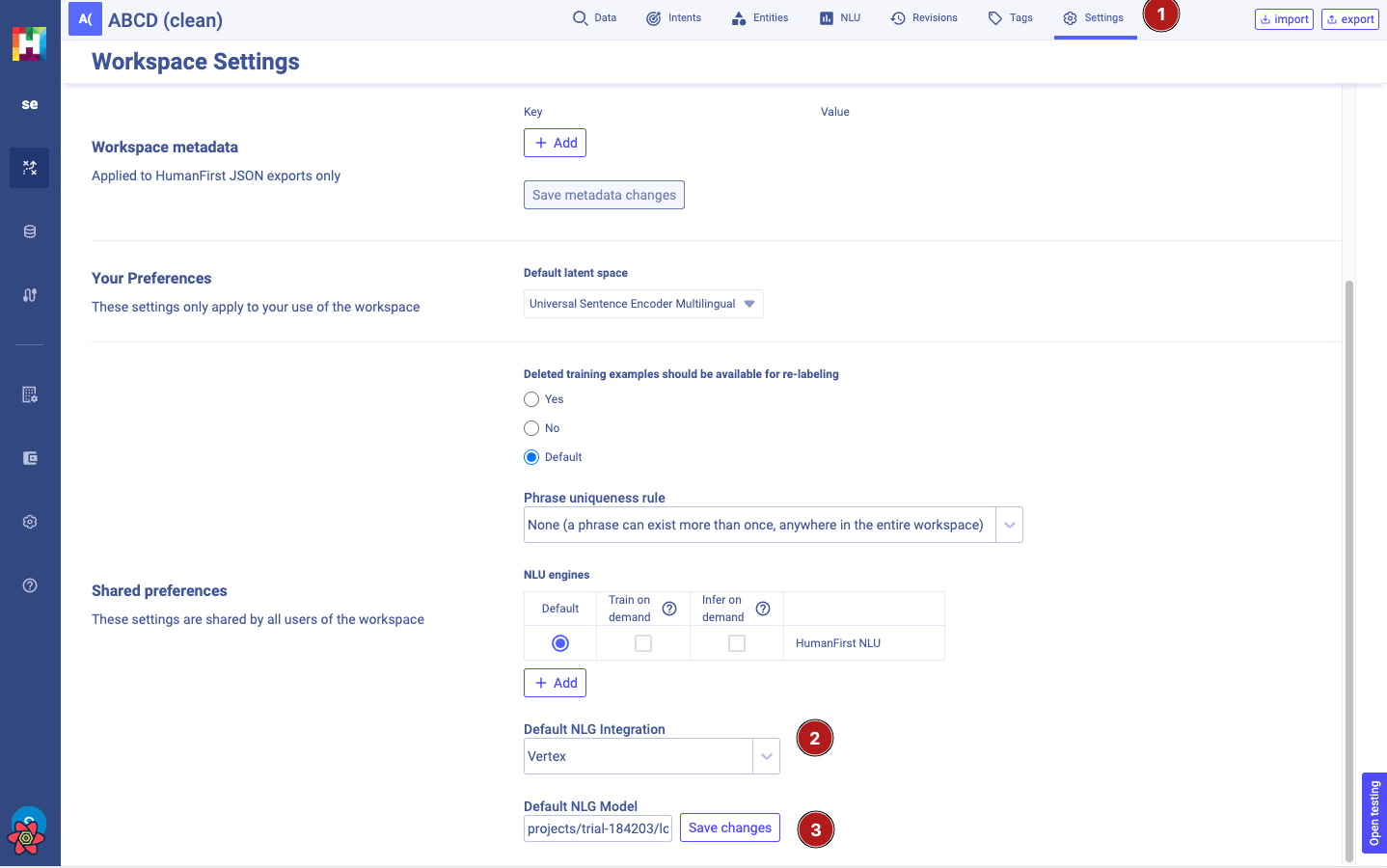Click the wallet icon in left sidebar
Image resolution: width=1387 pixels, height=868 pixels.
tap(30, 458)
